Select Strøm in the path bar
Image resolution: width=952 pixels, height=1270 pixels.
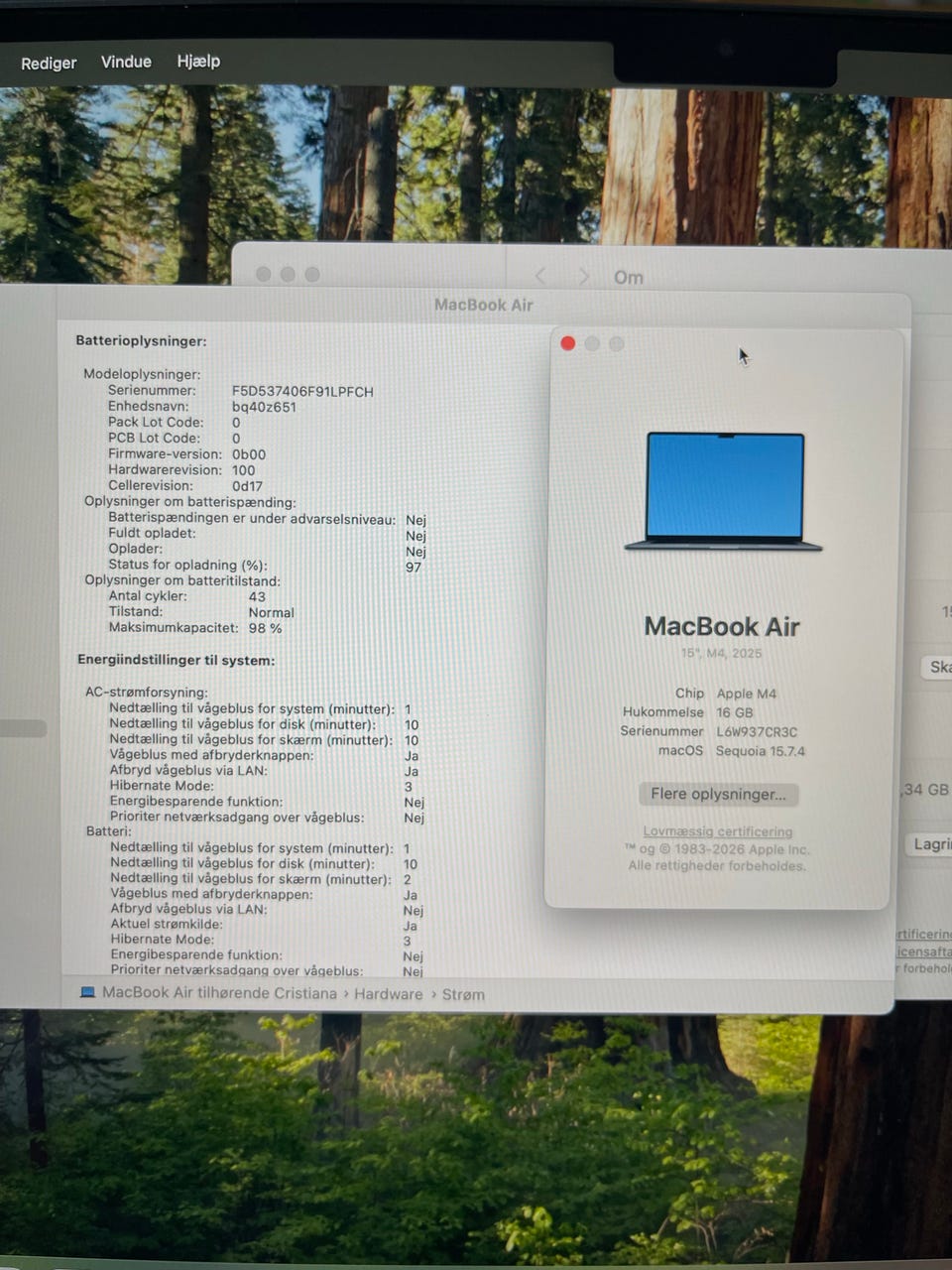coord(463,994)
